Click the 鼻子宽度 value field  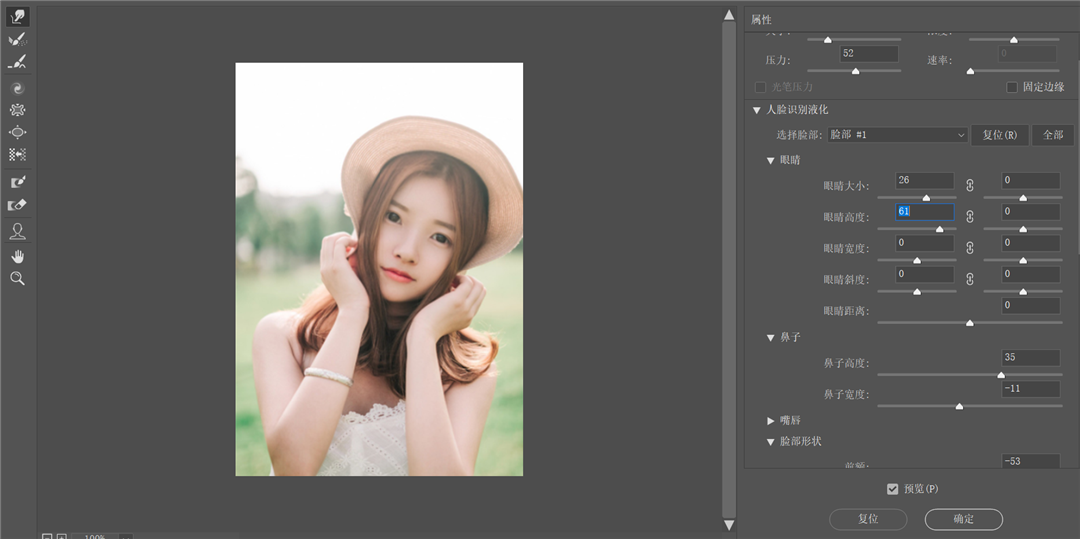[1031, 388]
